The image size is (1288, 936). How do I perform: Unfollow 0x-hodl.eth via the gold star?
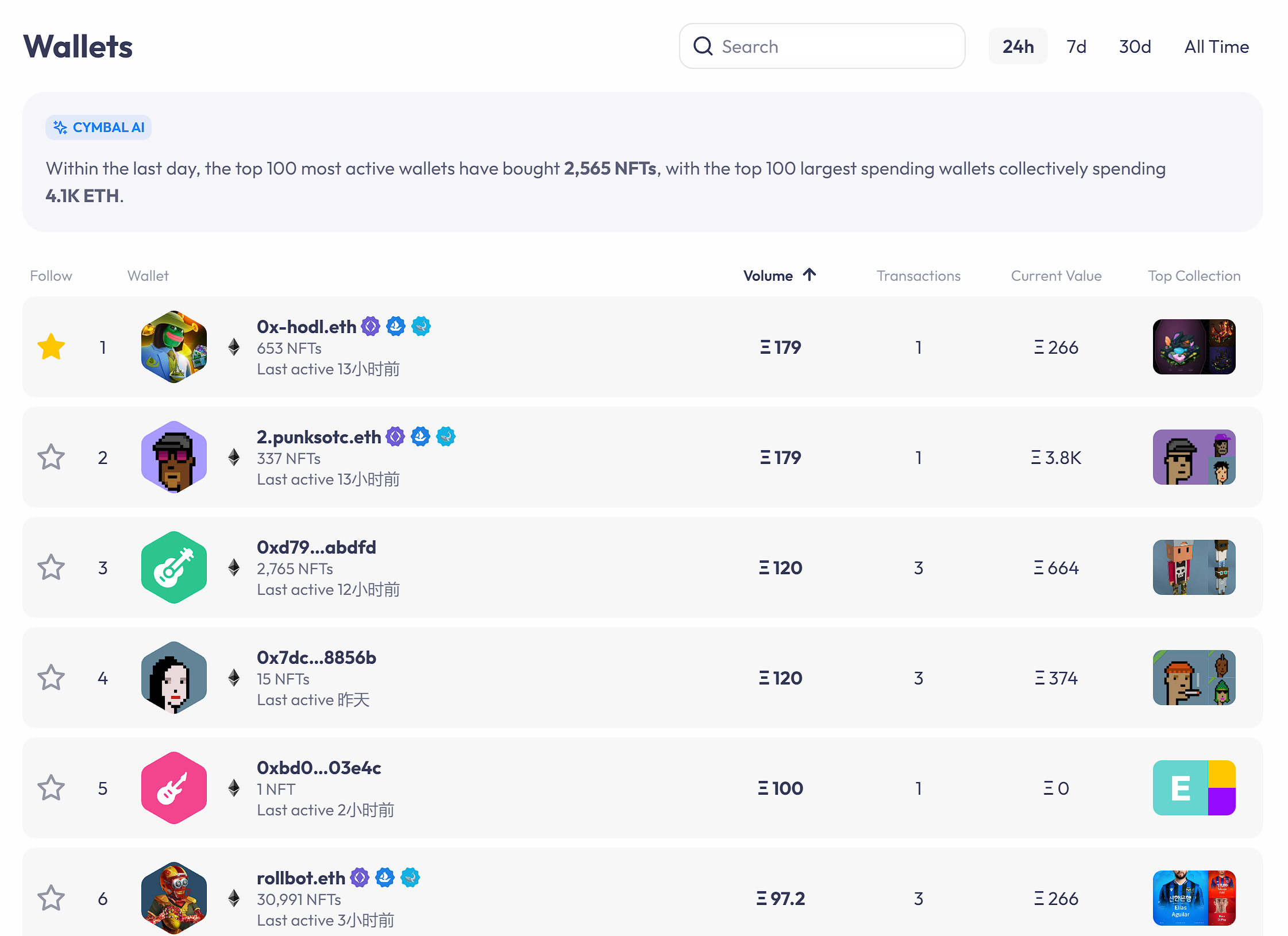click(51, 347)
